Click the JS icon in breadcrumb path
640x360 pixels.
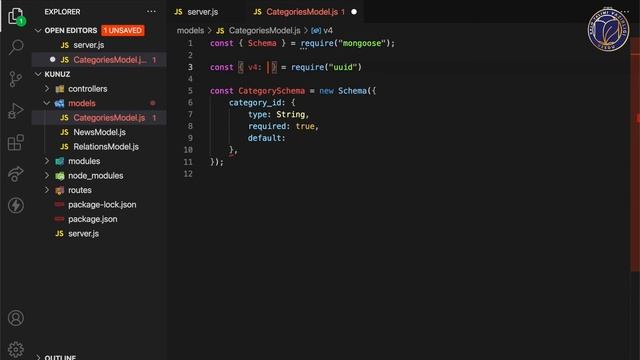220,31
